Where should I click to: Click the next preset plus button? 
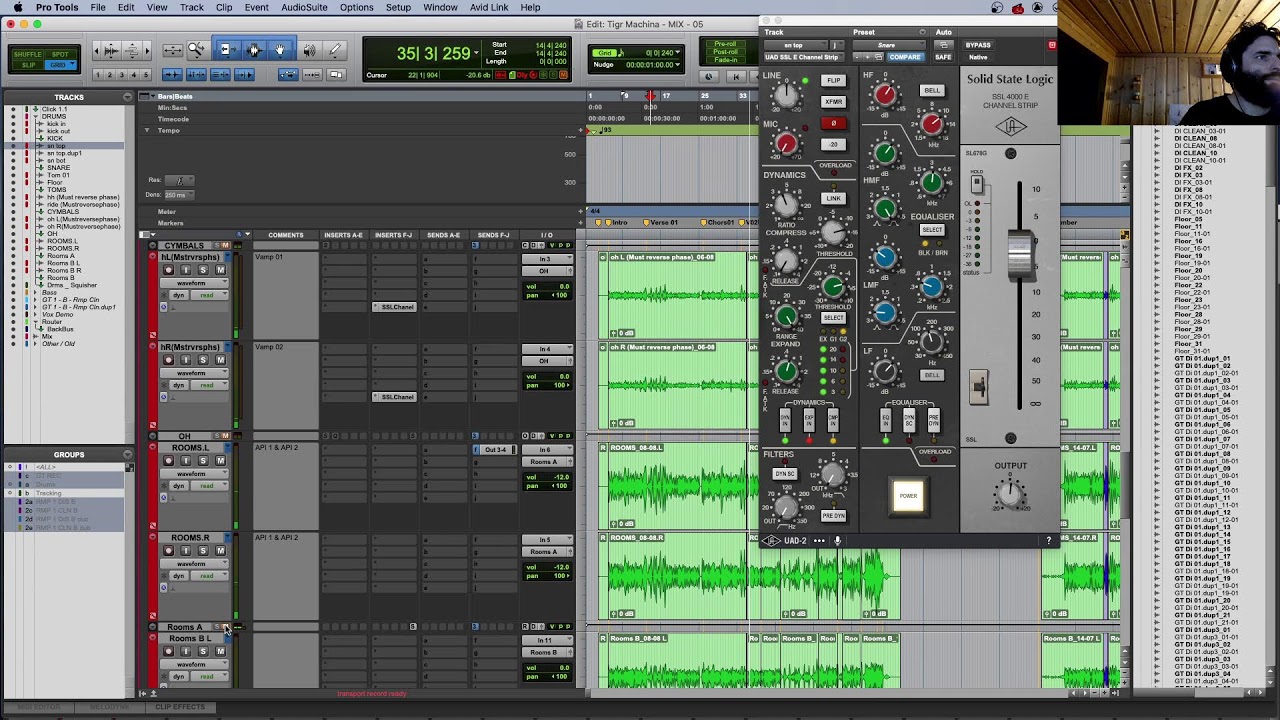[868, 57]
